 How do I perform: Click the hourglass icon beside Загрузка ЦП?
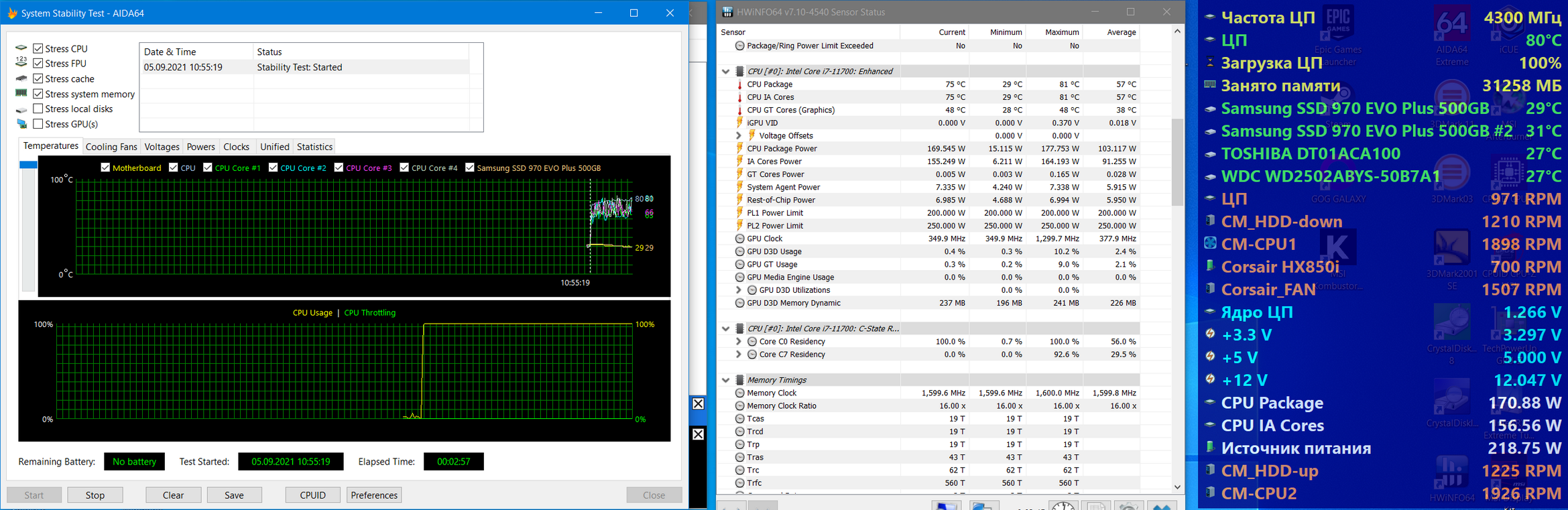coord(1210,62)
